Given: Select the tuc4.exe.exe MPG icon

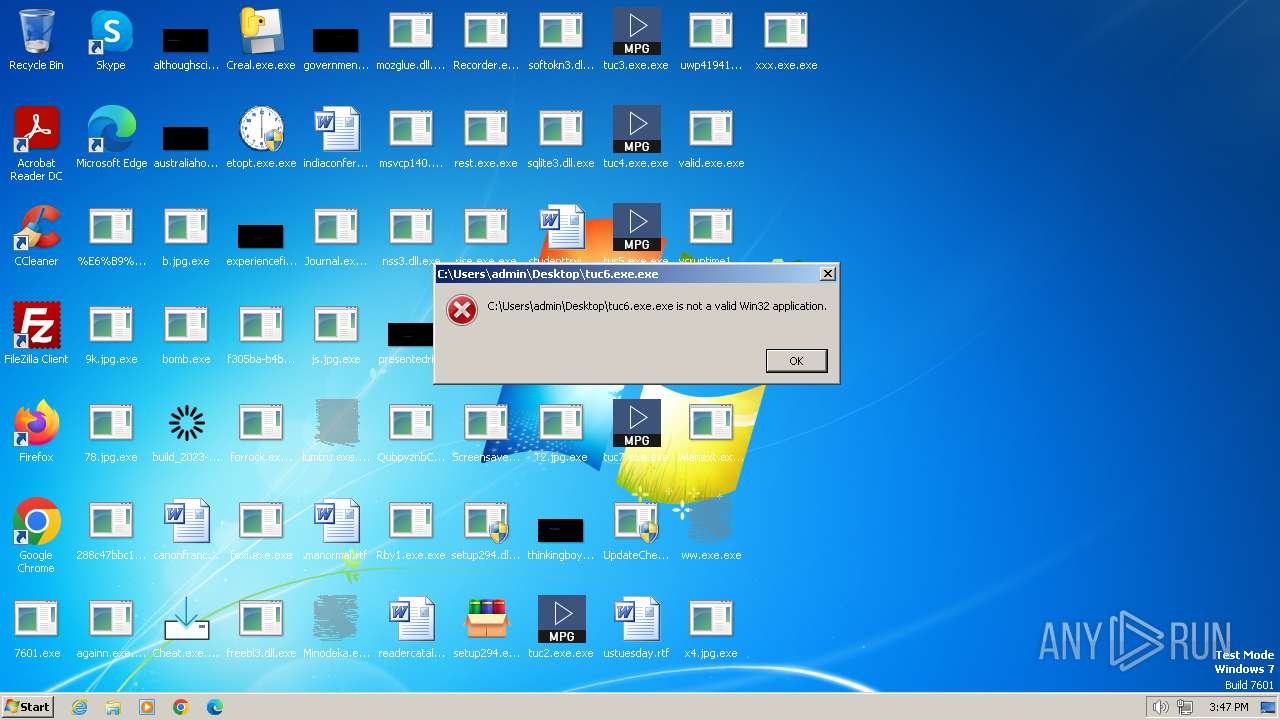Looking at the screenshot, I should [x=636, y=129].
